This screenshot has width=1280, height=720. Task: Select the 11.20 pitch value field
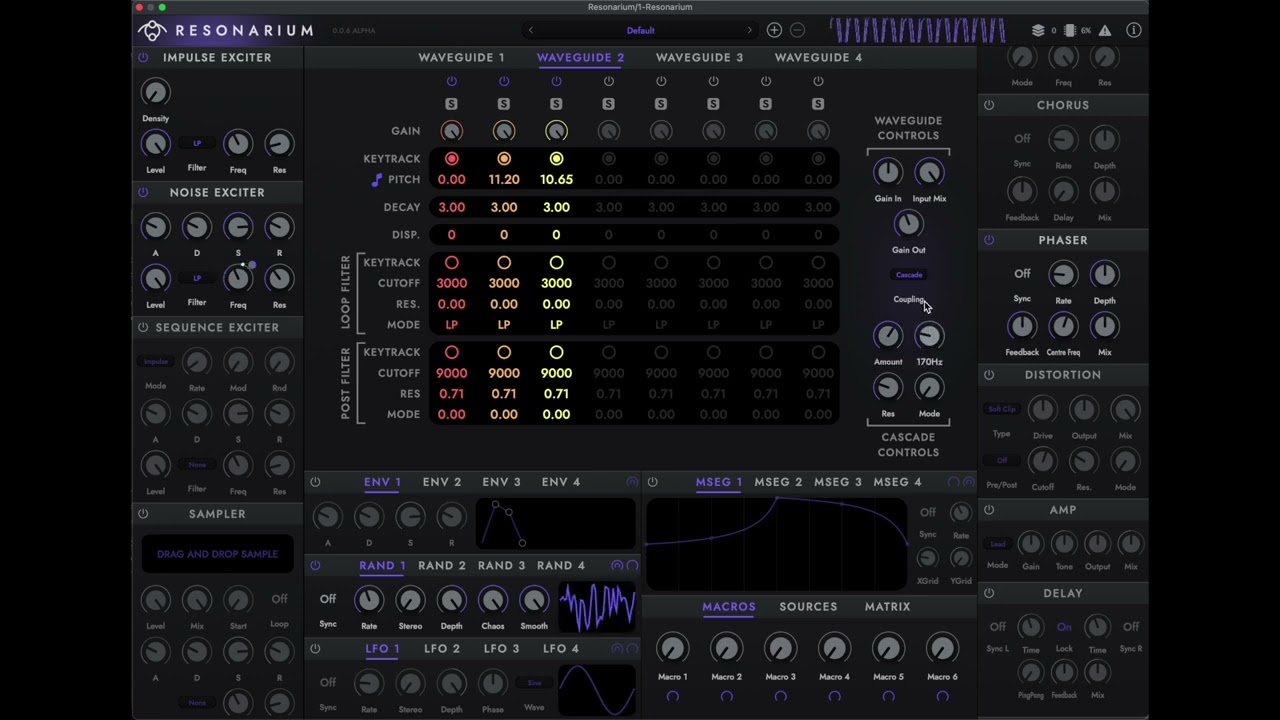click(x=504, y=180)
